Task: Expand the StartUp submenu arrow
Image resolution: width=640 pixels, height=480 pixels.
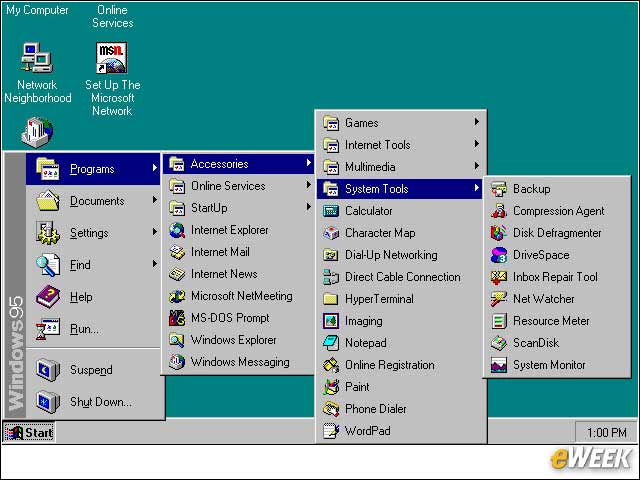Action: [309, 207]
